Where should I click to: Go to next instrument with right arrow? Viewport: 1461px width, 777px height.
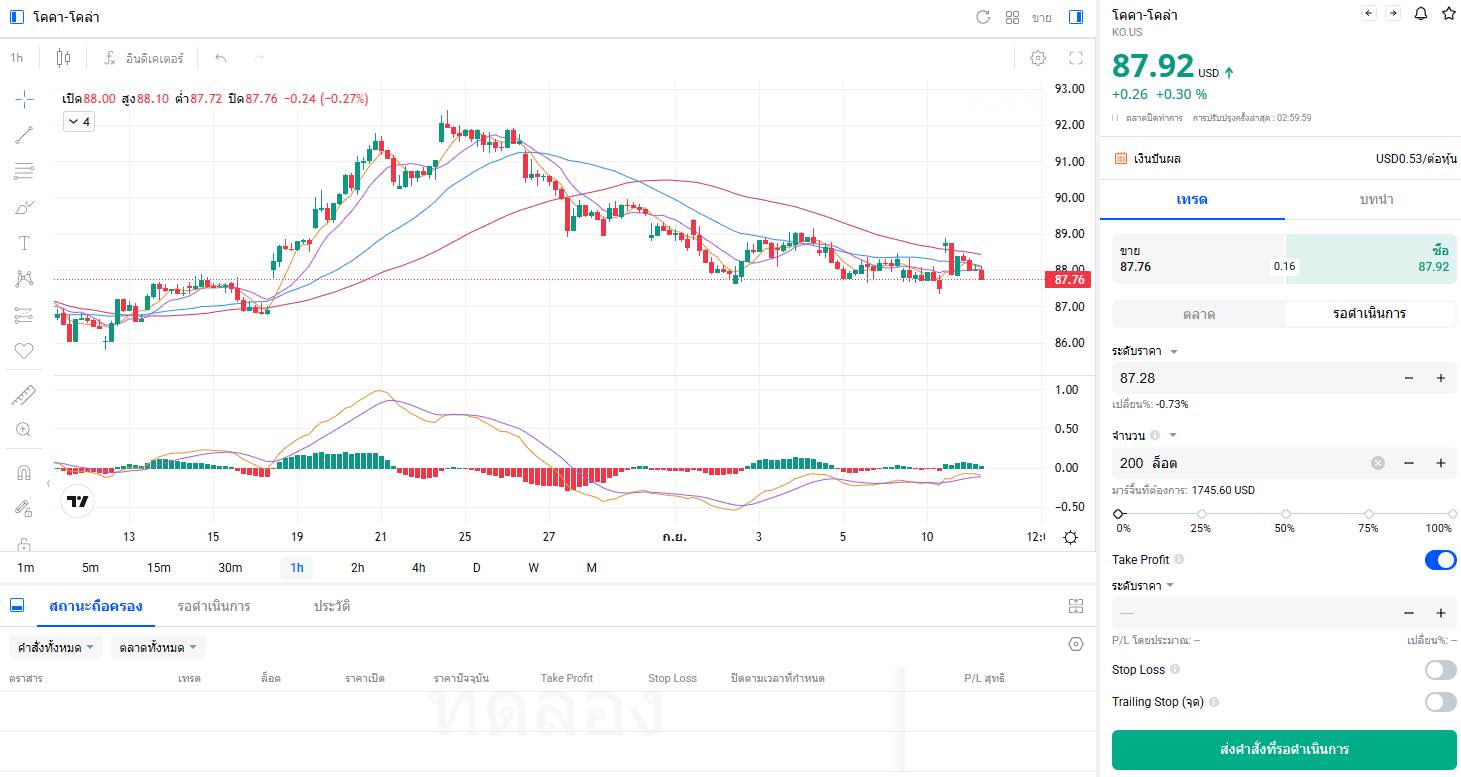(1392, 13)
